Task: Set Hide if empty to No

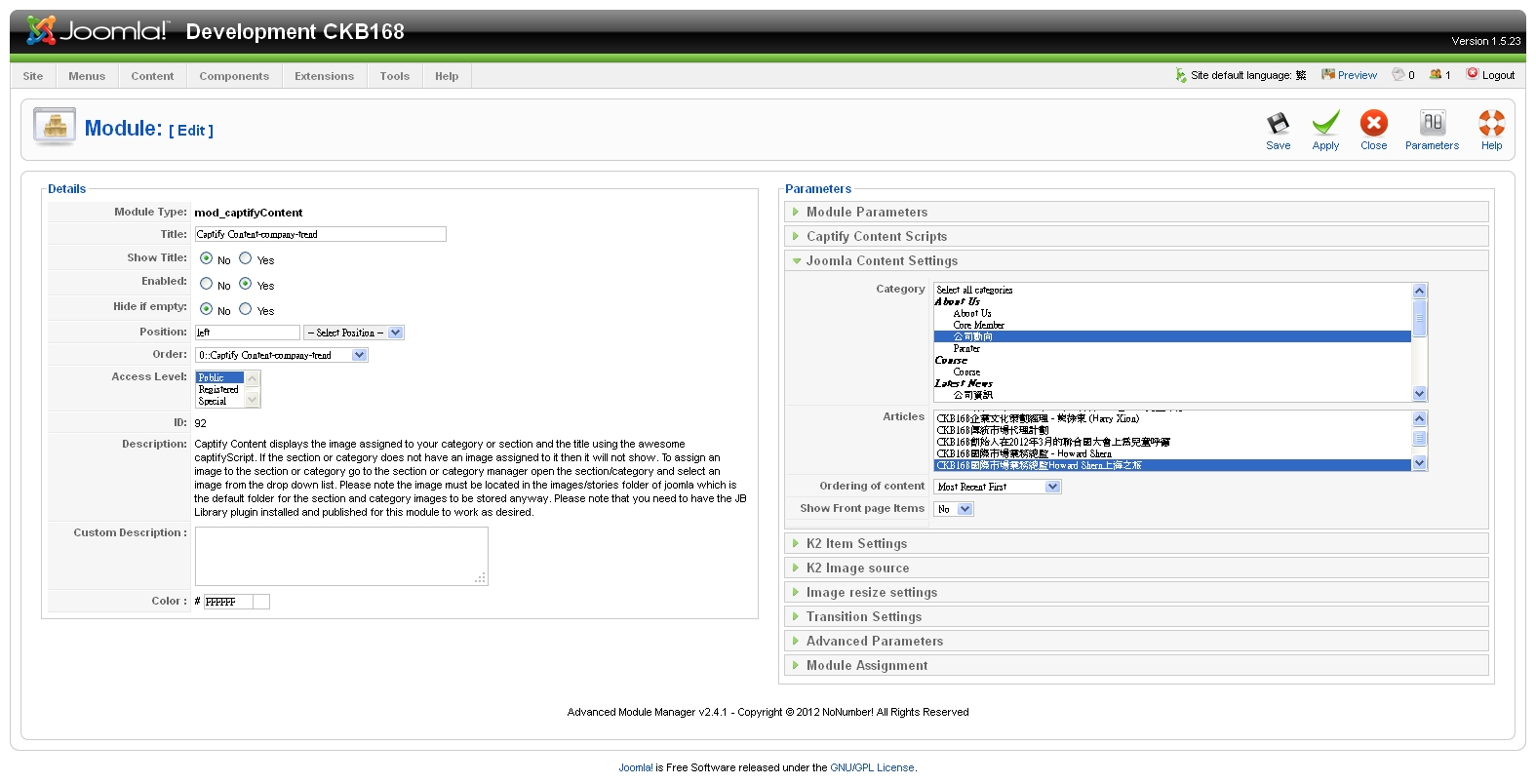Action: pyautogui.click(x=206, y=309)
